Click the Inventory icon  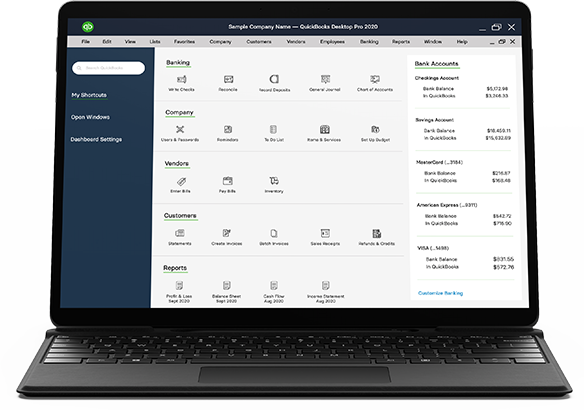click(x=274, y=181)
